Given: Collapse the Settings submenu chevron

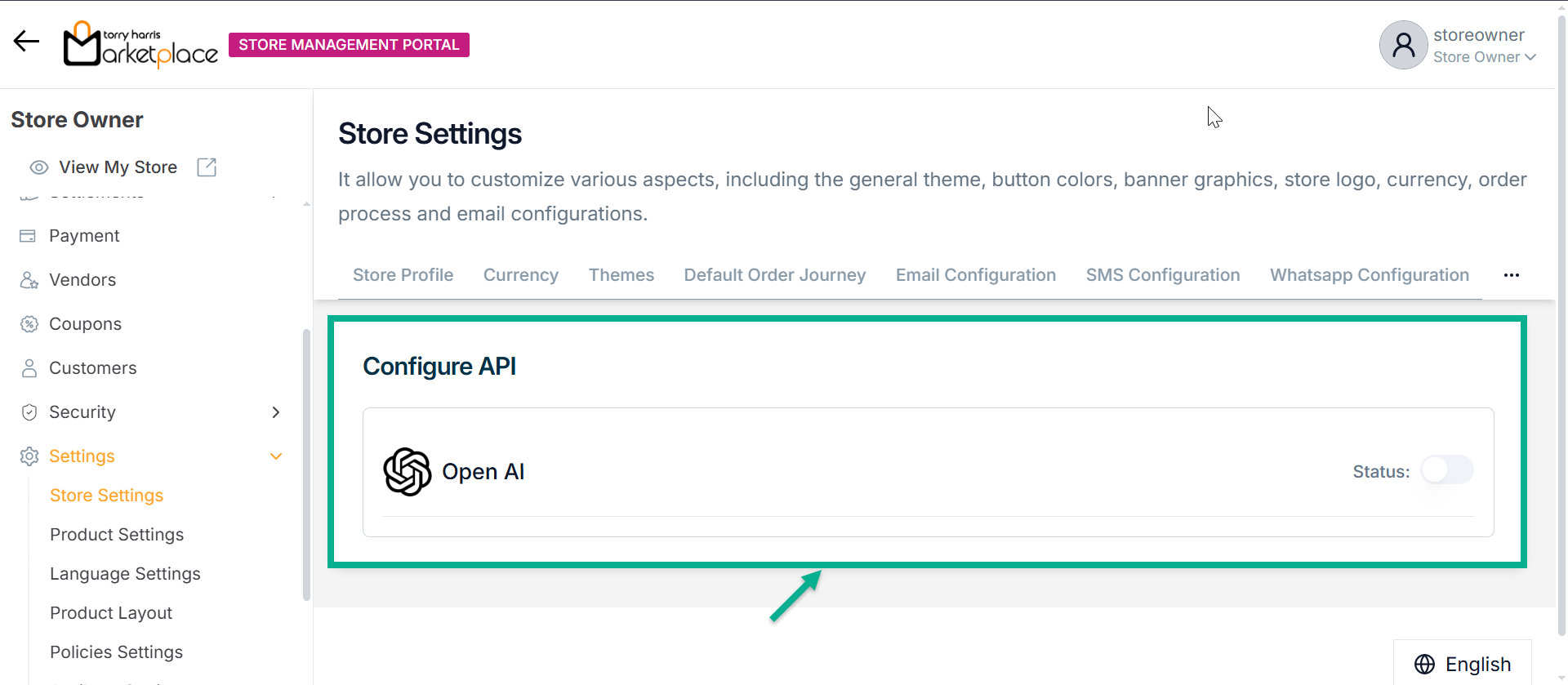Looking at the screenshot, I should [x=276, y=456].
